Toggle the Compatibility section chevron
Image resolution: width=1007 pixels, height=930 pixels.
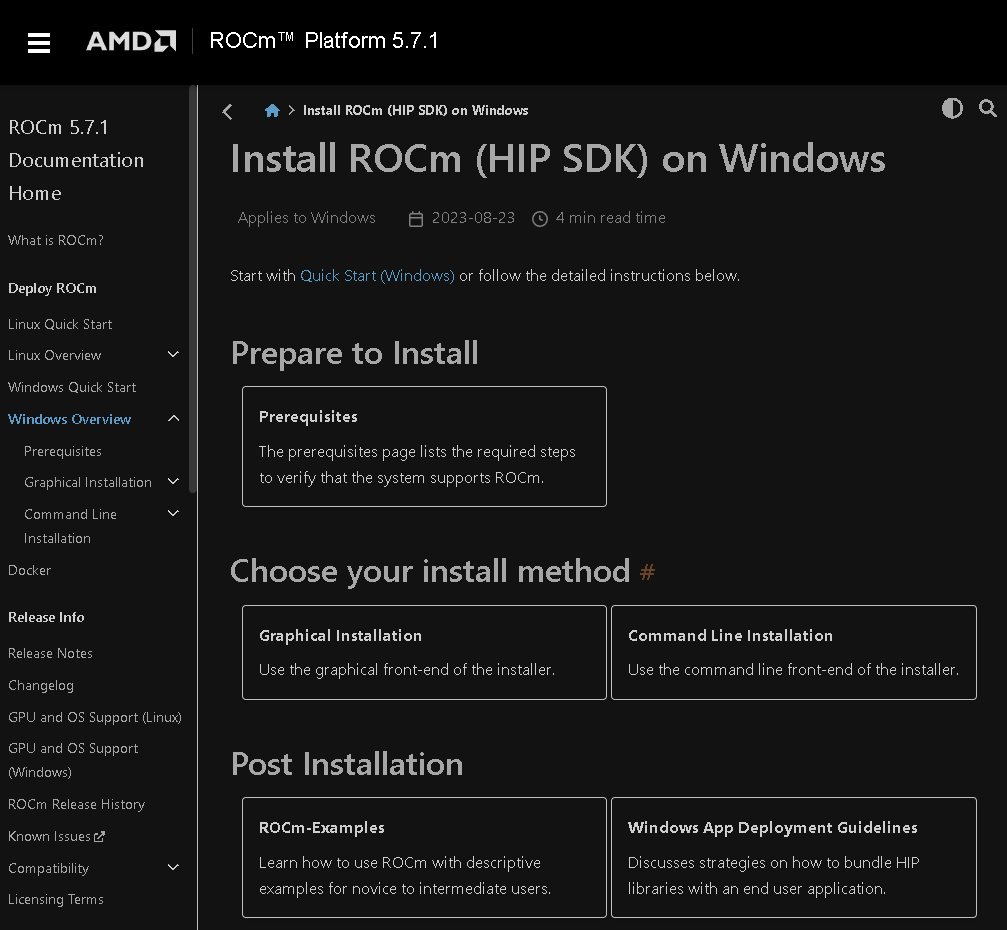click(x=173, y=868)
